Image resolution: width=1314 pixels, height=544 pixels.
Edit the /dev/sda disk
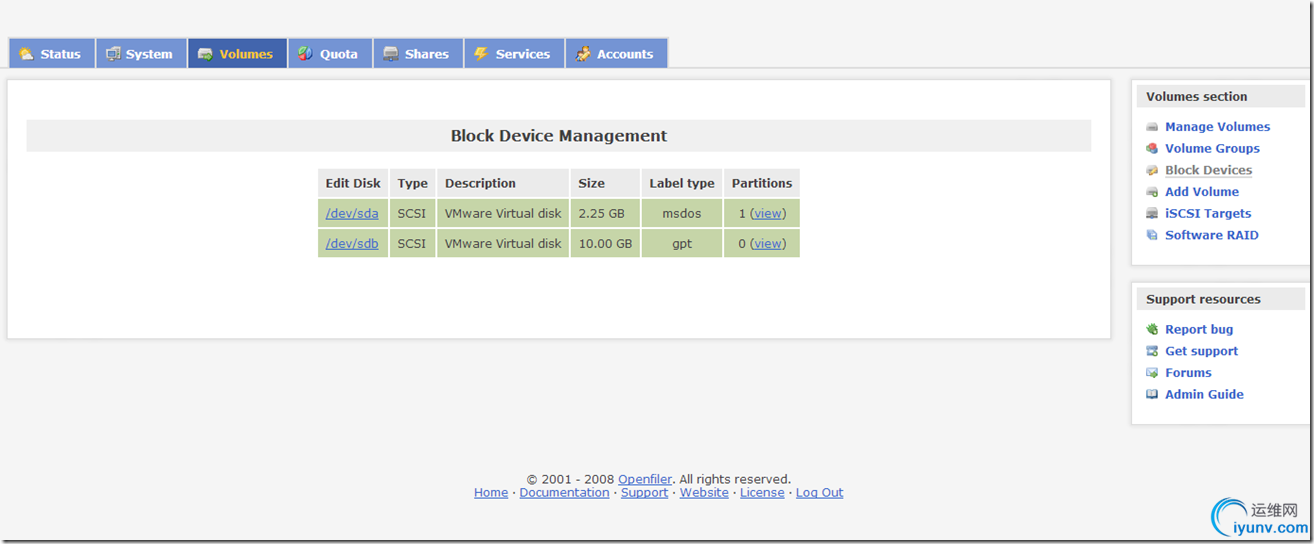[352, 214]
